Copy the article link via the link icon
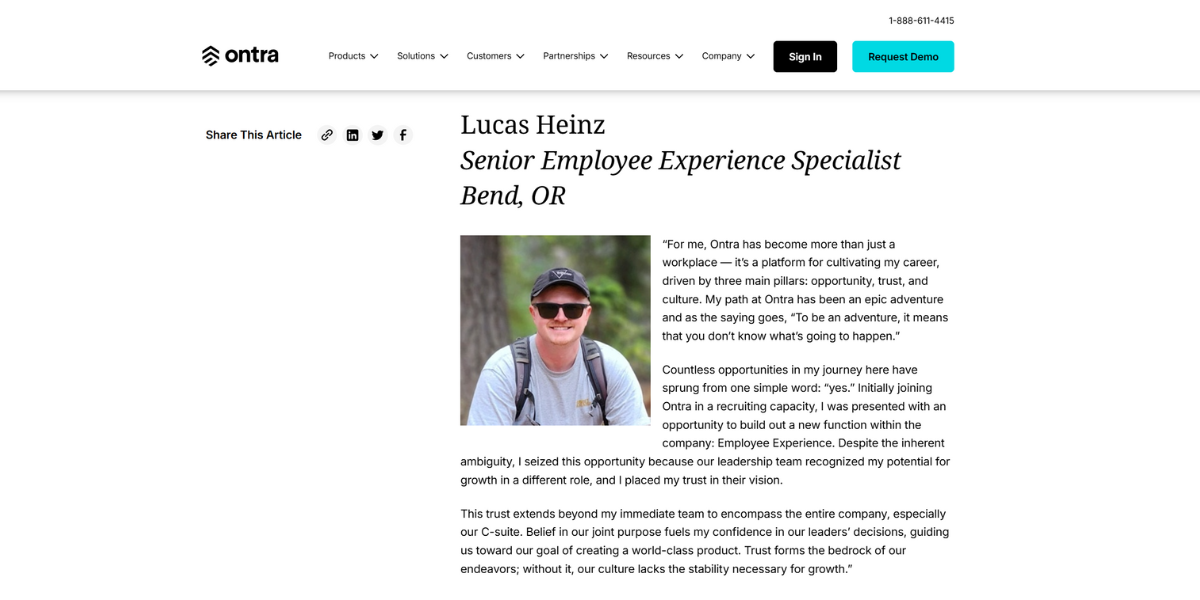Viewport: 1200px width, 600px height. (327, 135)
